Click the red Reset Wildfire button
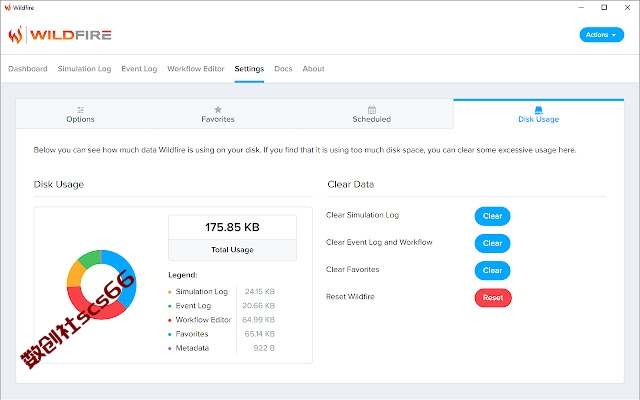 [x=493, y=298]
